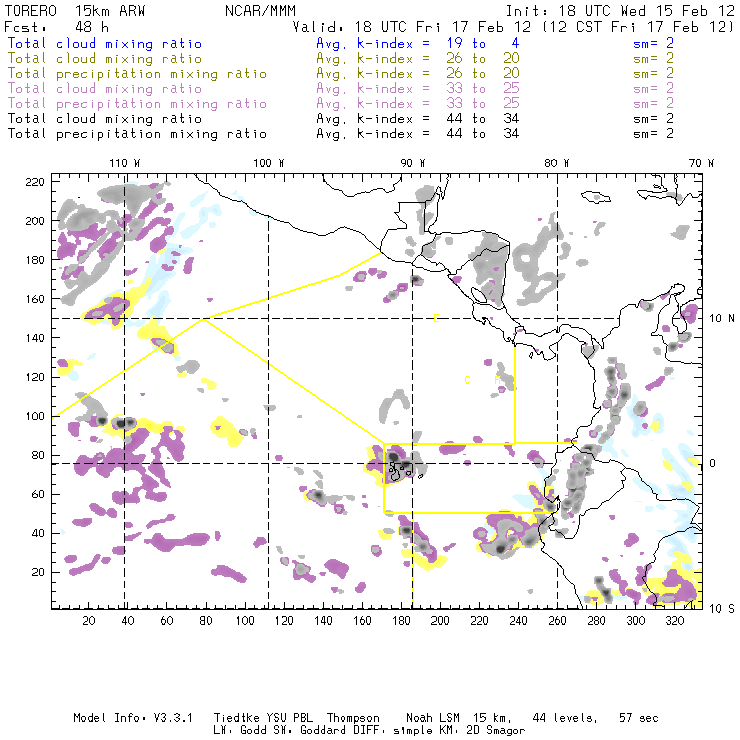Click the '20' tick label on vertical axis
Image resolution: width=740 pixels, height=740 pixels.
38,572
